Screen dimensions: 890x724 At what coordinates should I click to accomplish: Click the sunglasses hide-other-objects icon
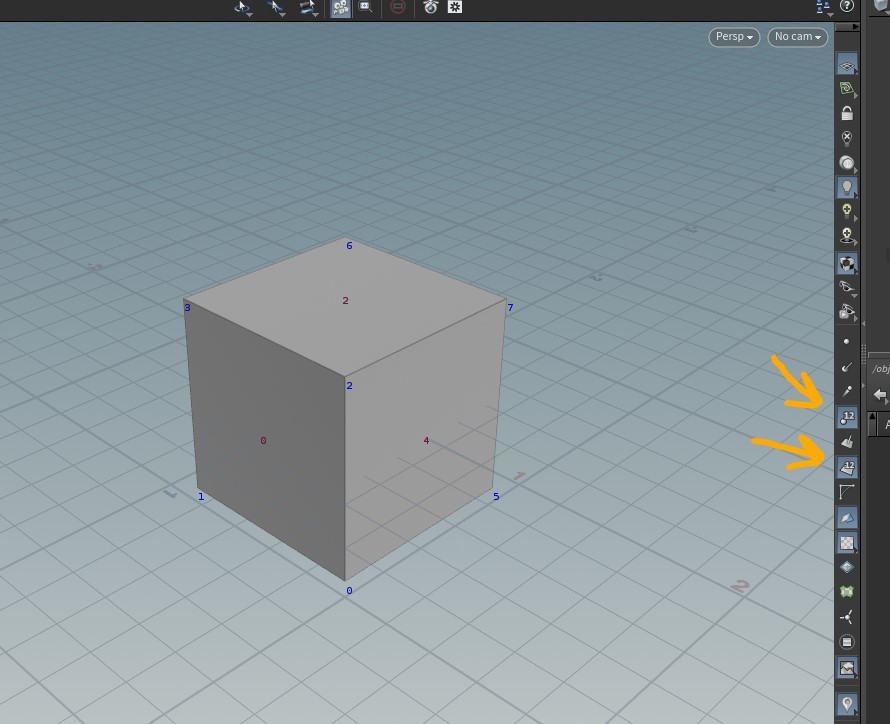tap(847, 287)
